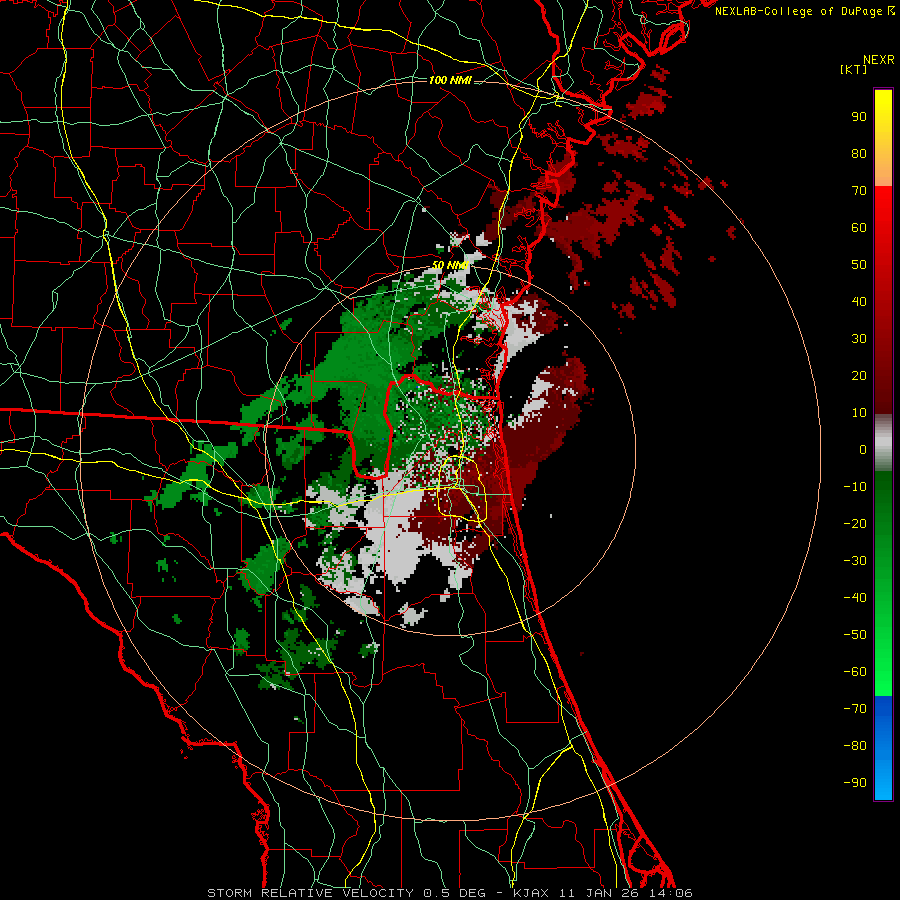
Task: Click the 90 value on the velocity scale
Action: coord(859,117)
